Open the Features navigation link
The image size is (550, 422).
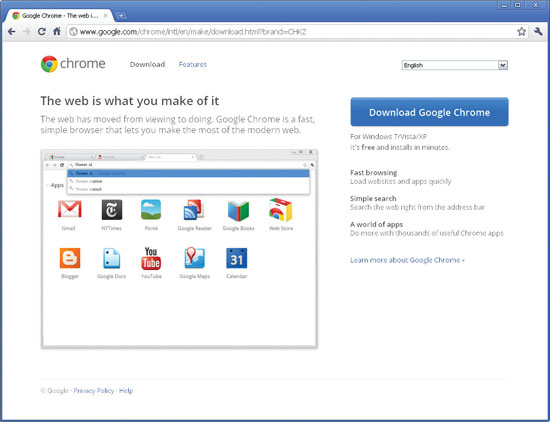(x=193, y=65)
